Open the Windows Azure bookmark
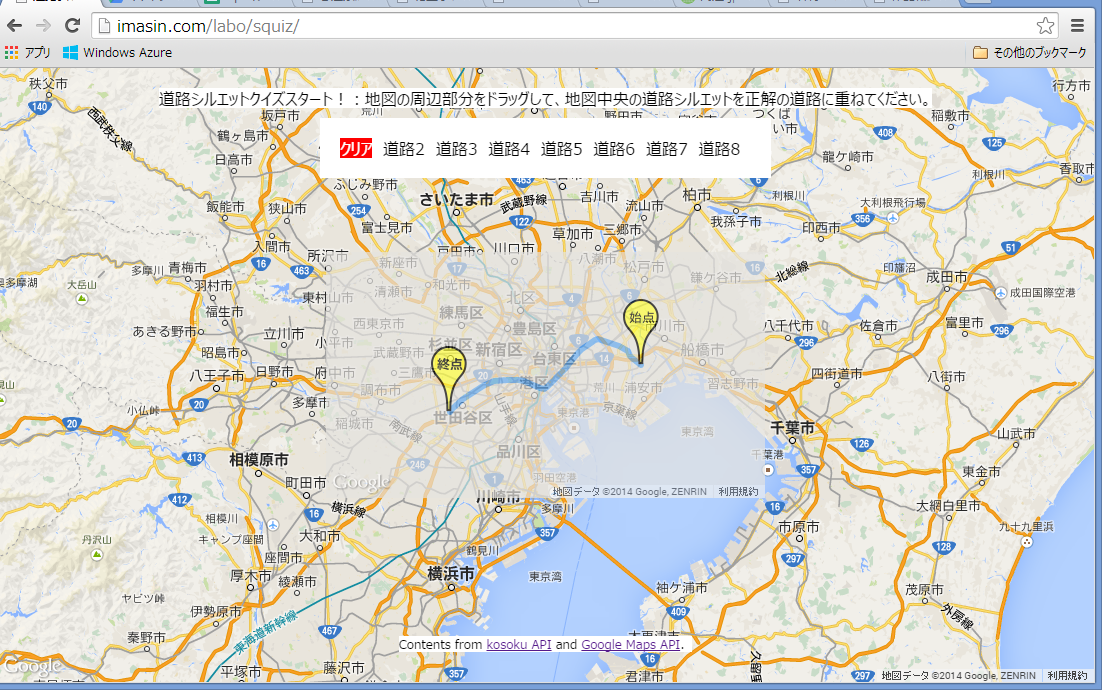The image size is (1102, 690). (x=117, y=52)
